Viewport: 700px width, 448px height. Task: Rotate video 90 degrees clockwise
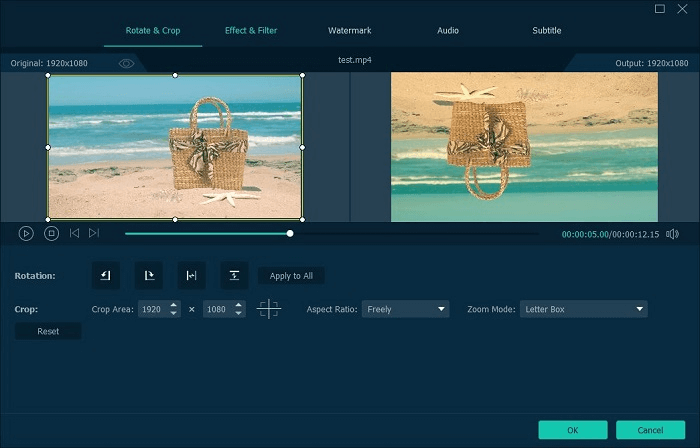(x=149, y=275)
